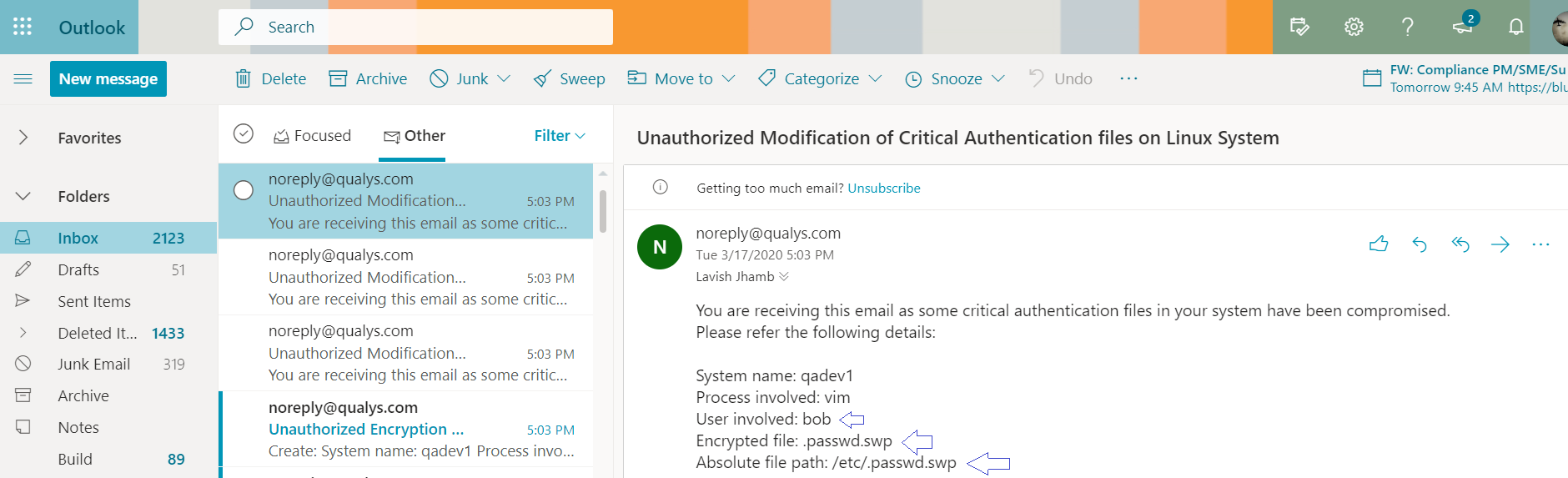1568x478 pixels.
Task: Click the Like thumbs-up icon
Action: click(x=1379, y=244)
